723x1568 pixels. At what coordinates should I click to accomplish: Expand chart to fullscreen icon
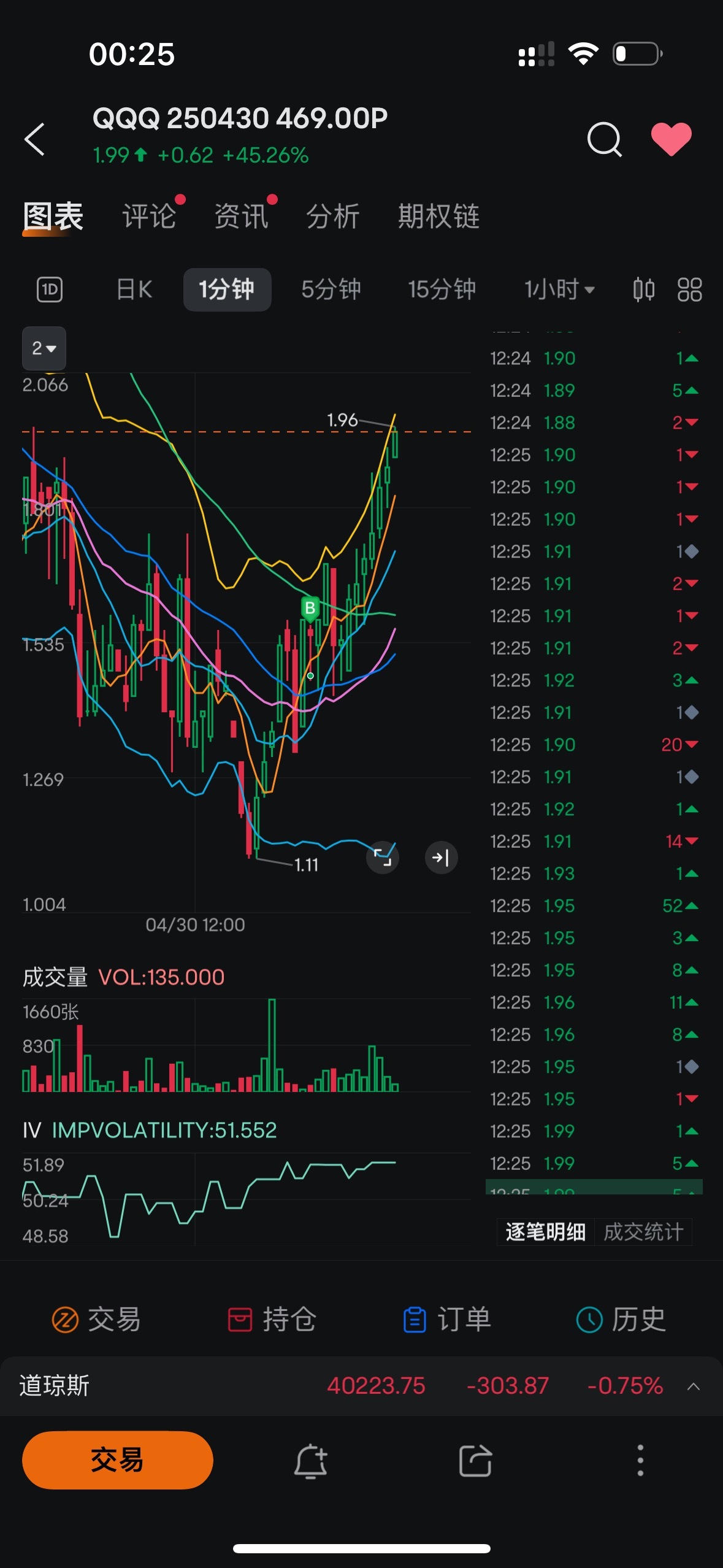(383, 857)
